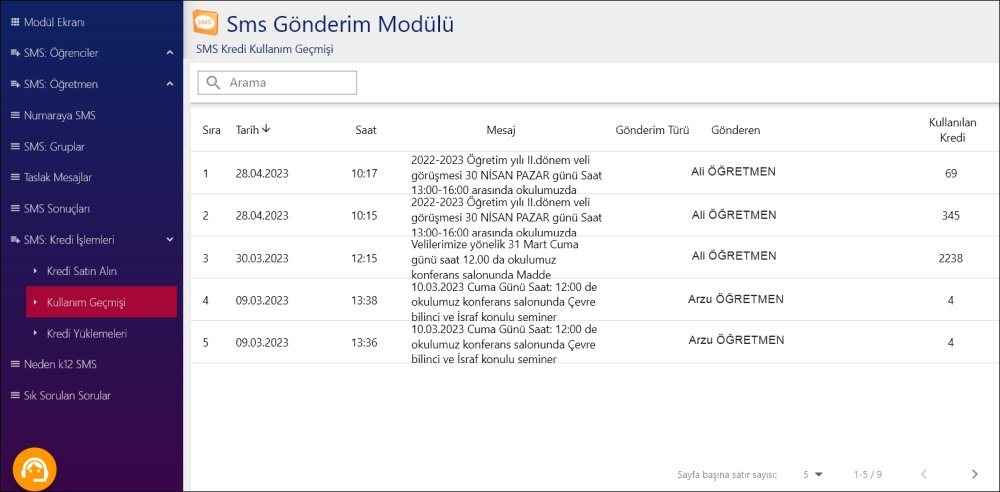Go to previous page arrow
The image size is (1000, 492).
click(x=924, y=474)
